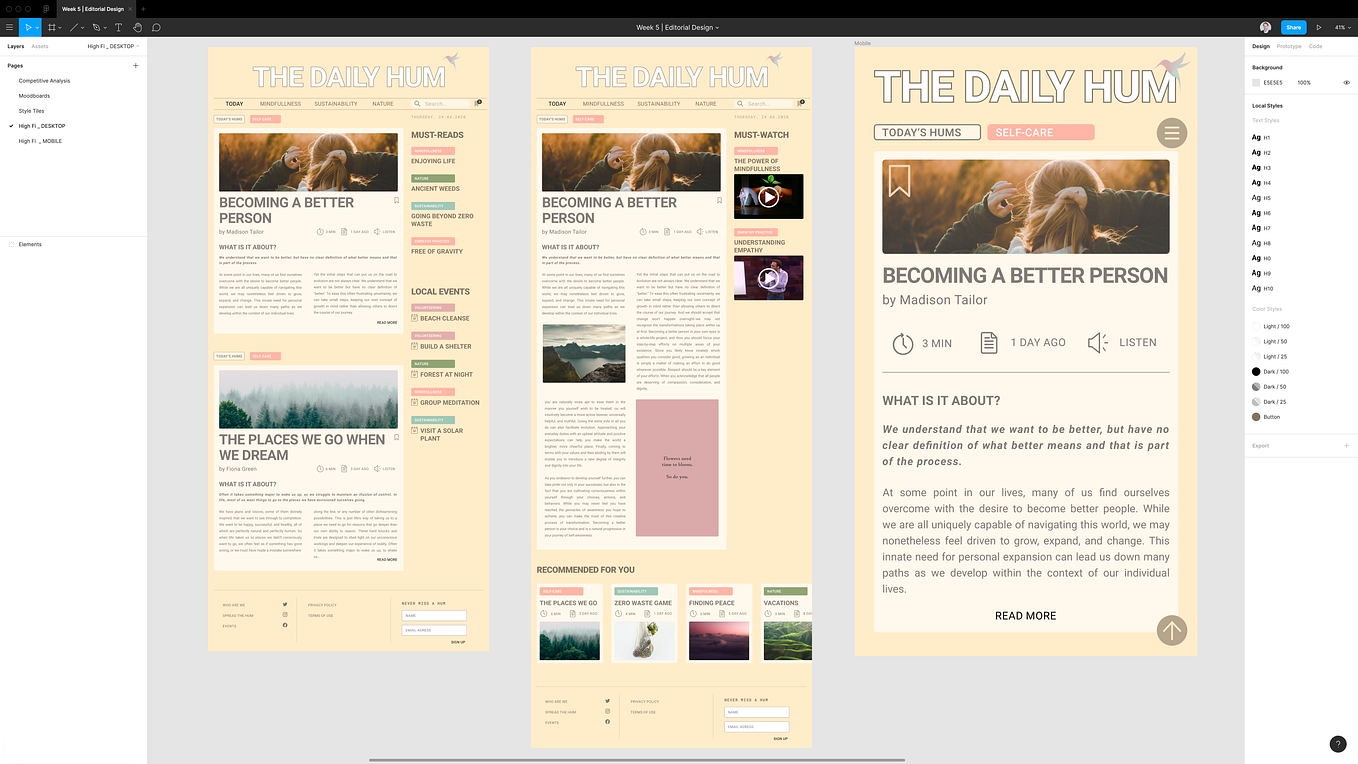Click the user avatar in the toolbar
The height and width of the screenshot is (764, 1358).
1266,27
